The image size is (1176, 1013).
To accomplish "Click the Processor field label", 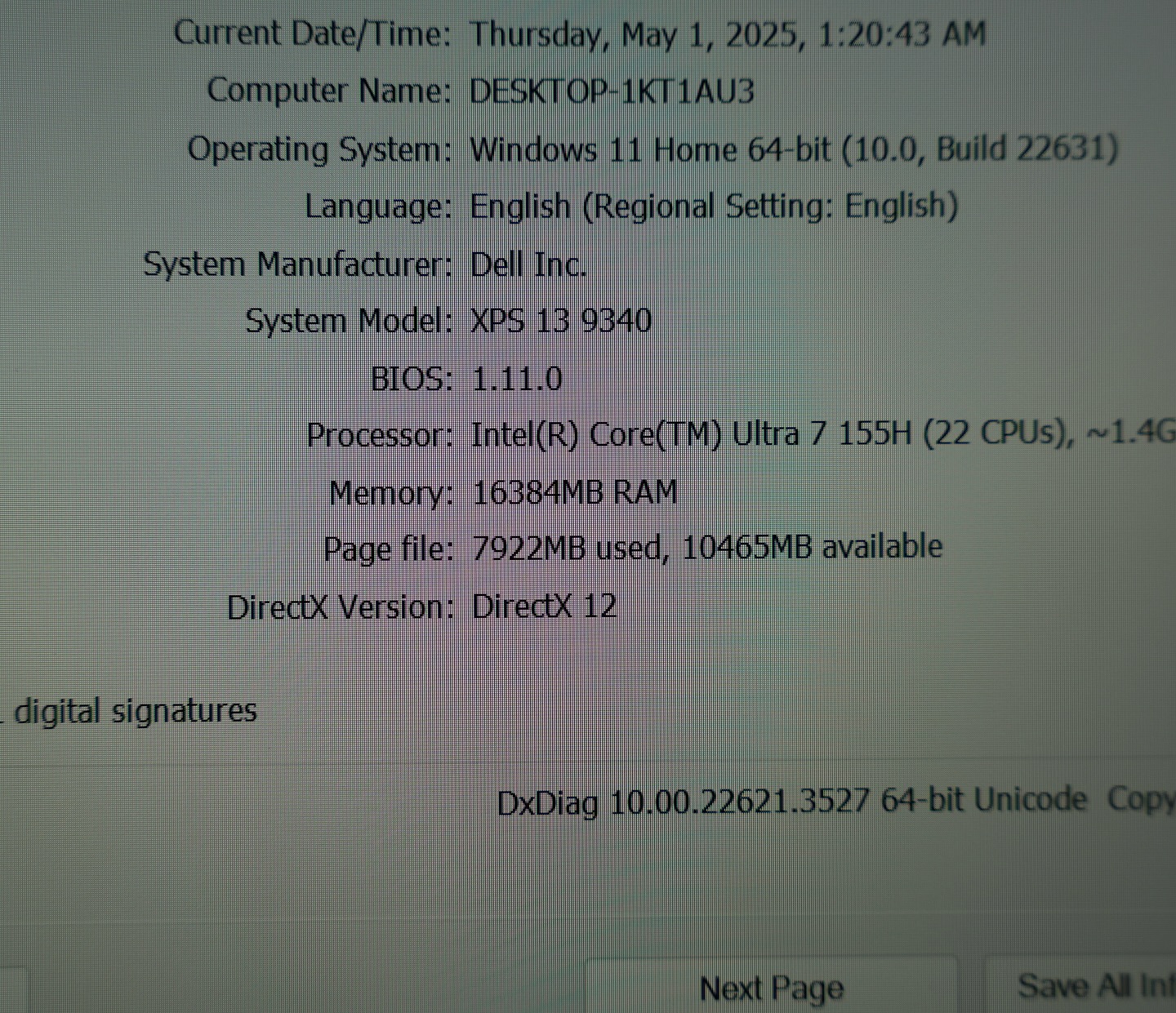I will point(379,435).
